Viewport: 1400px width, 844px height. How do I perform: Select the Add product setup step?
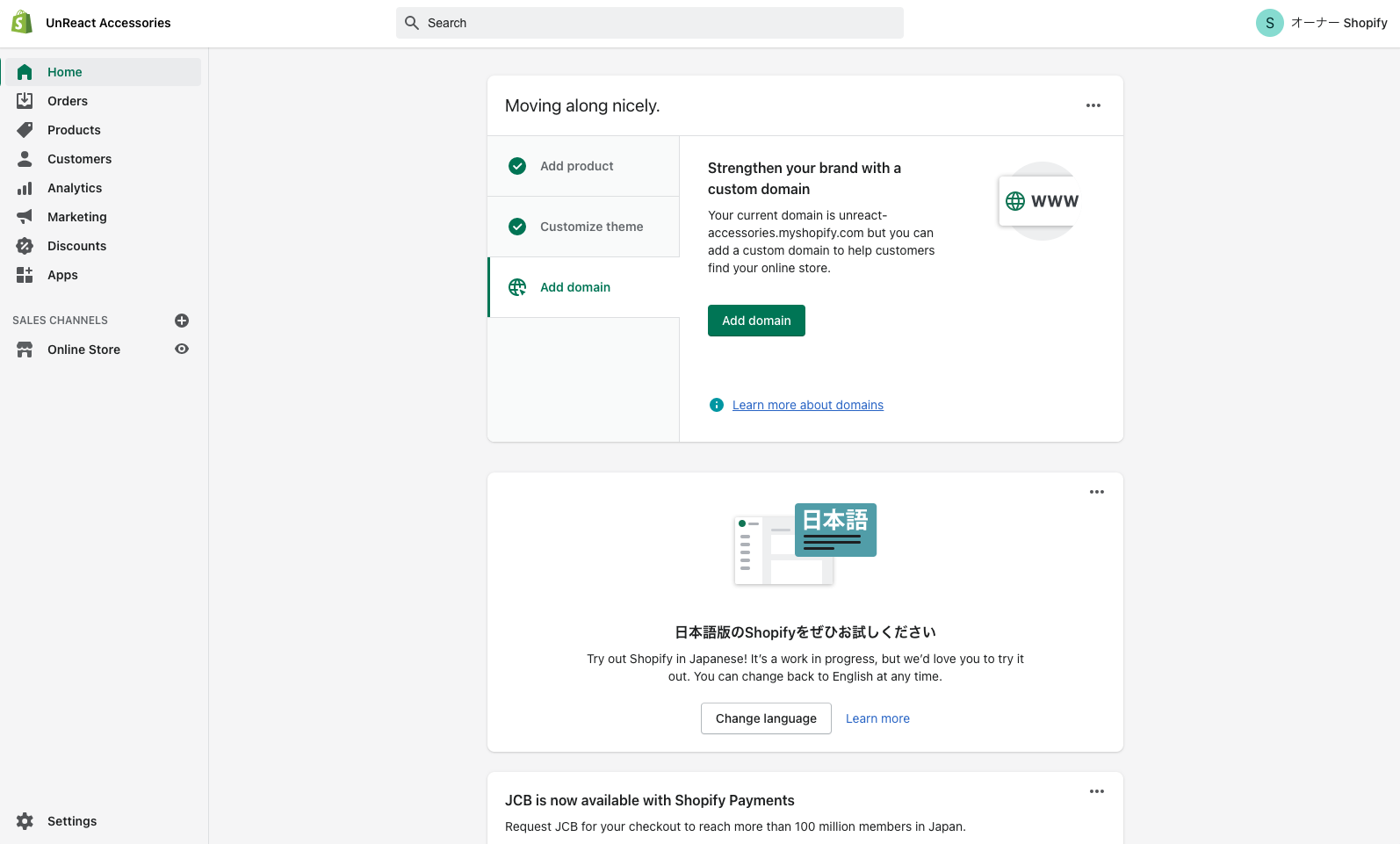pos(583,166)
